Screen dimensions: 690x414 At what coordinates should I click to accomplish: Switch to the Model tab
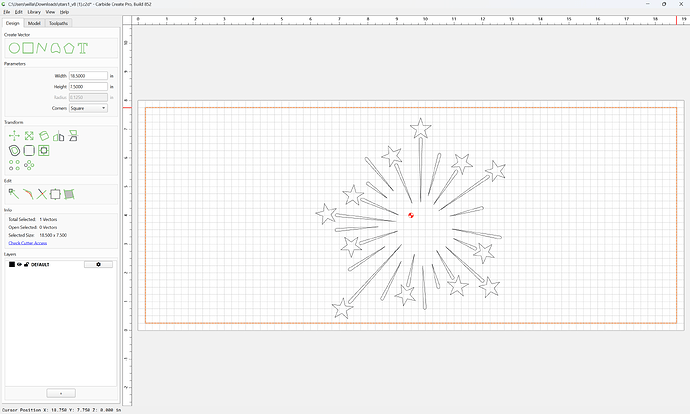point(34,23)
